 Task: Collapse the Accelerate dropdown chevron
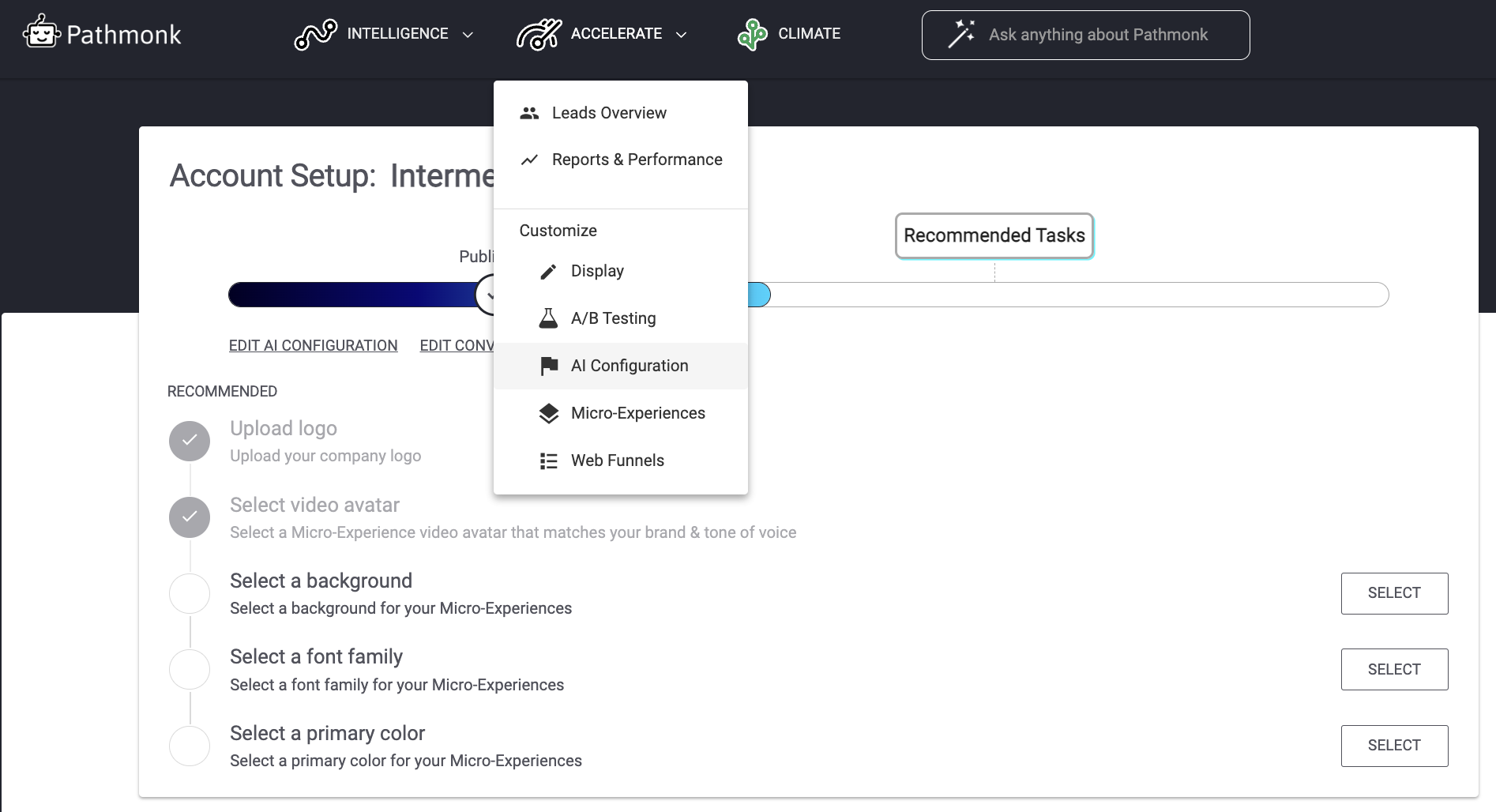point(682,35)
